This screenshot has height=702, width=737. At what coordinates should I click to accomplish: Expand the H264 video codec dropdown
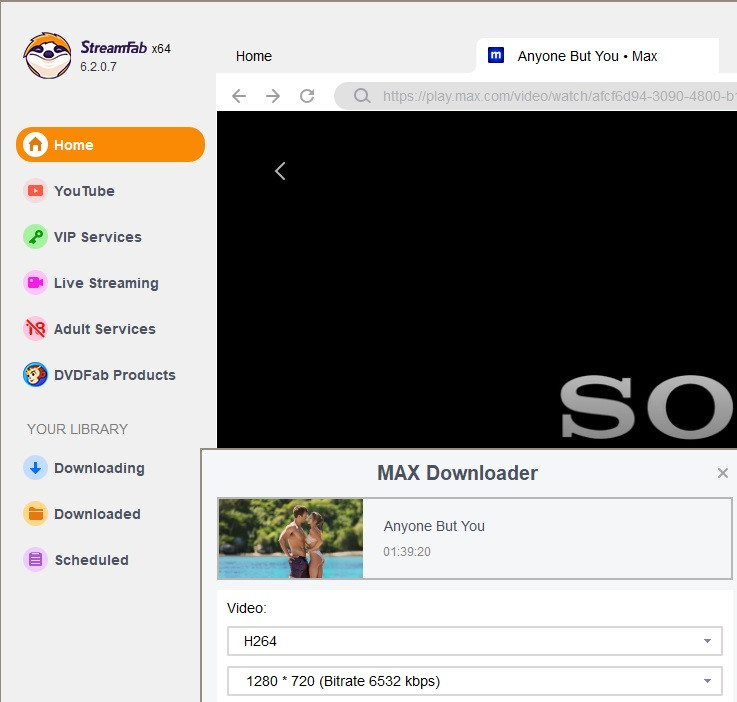pos(475,641)
